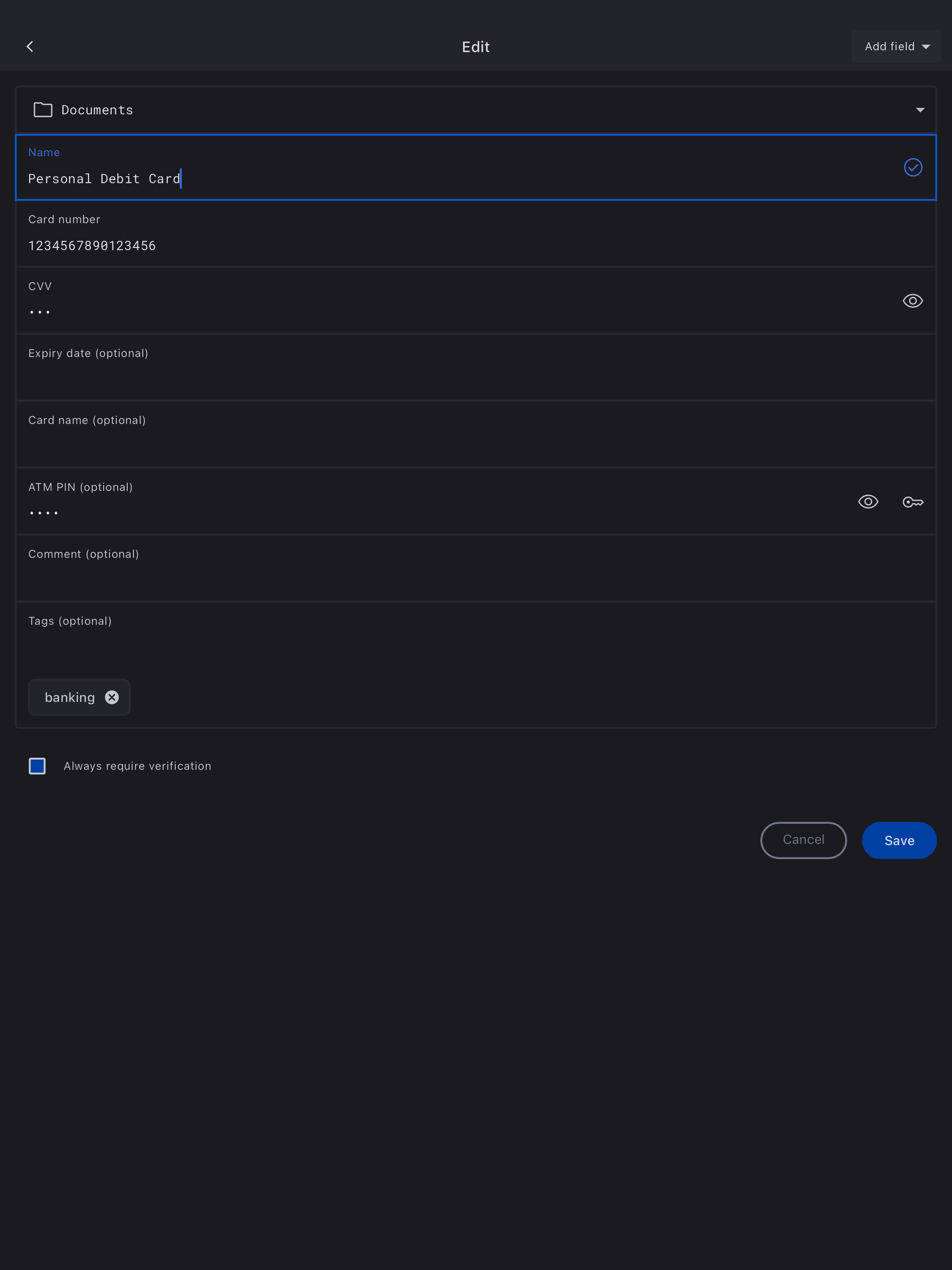Image resolution: width=952 pixels, height=1270 pixels.
Task: Save the card changes
Action: [899, 840]
